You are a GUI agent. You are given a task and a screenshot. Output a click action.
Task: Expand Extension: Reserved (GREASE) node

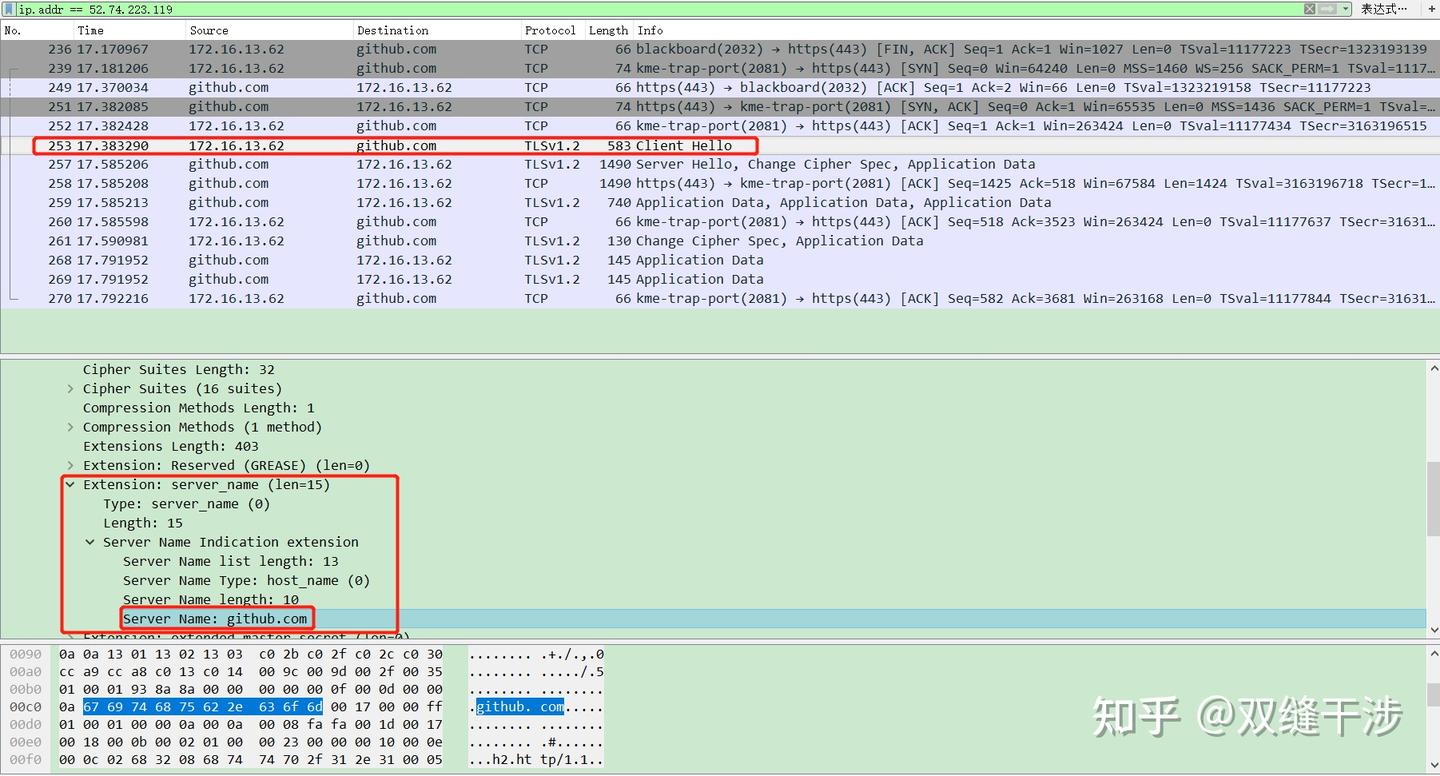(70, 465)
